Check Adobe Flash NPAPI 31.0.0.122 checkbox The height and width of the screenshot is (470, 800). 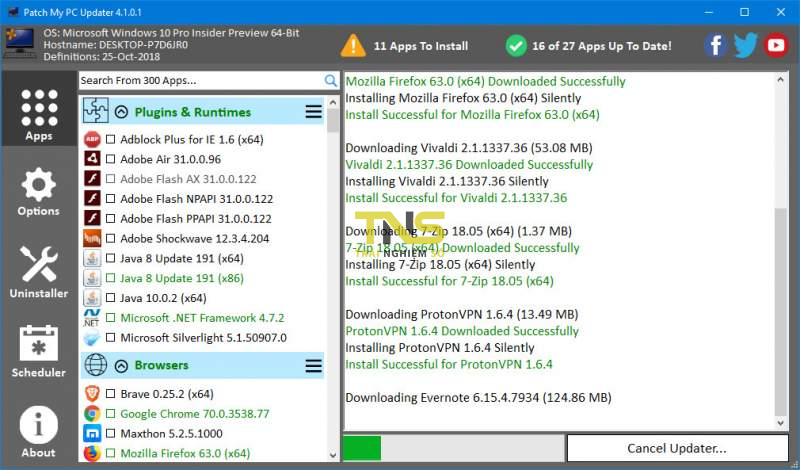point(110,199)
